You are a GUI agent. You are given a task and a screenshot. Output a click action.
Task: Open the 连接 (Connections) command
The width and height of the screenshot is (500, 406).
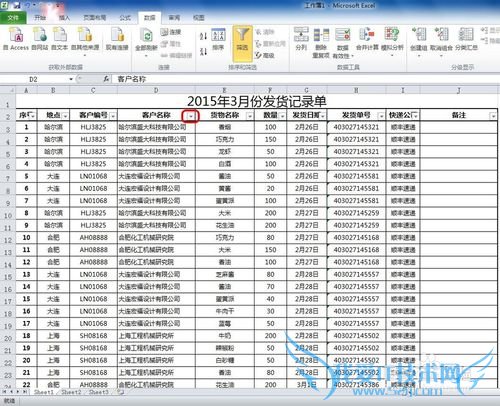point(171,32)
